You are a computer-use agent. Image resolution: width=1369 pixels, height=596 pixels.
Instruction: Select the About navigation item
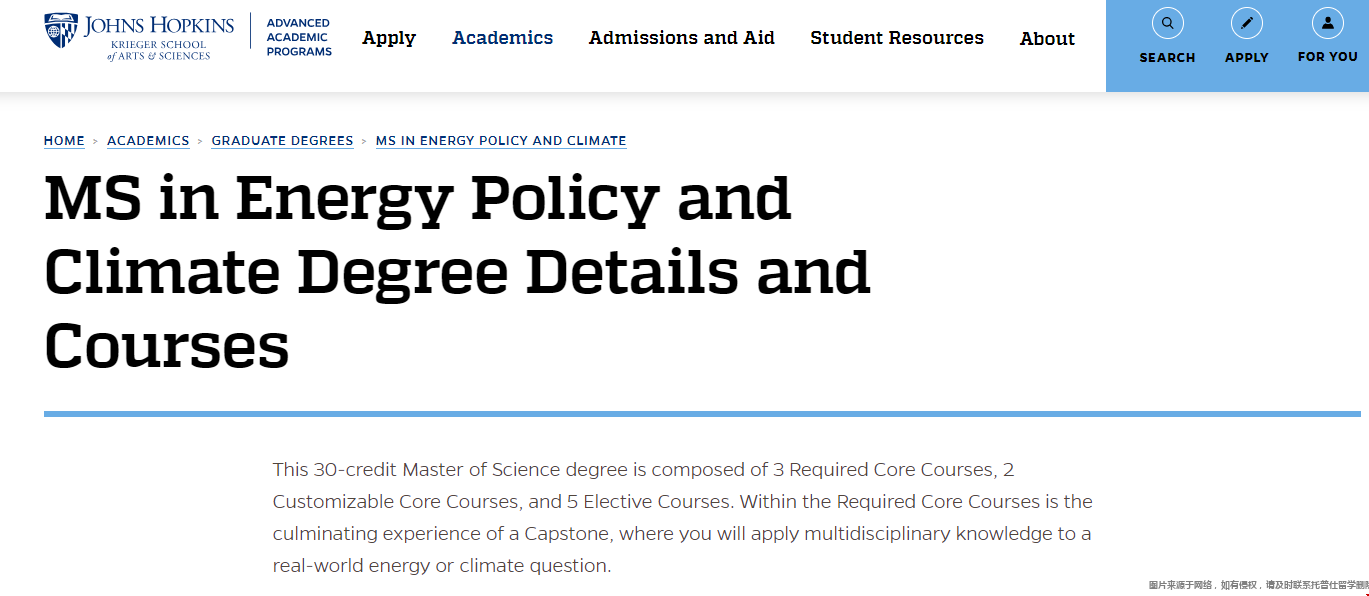(x=1047, y=39)
